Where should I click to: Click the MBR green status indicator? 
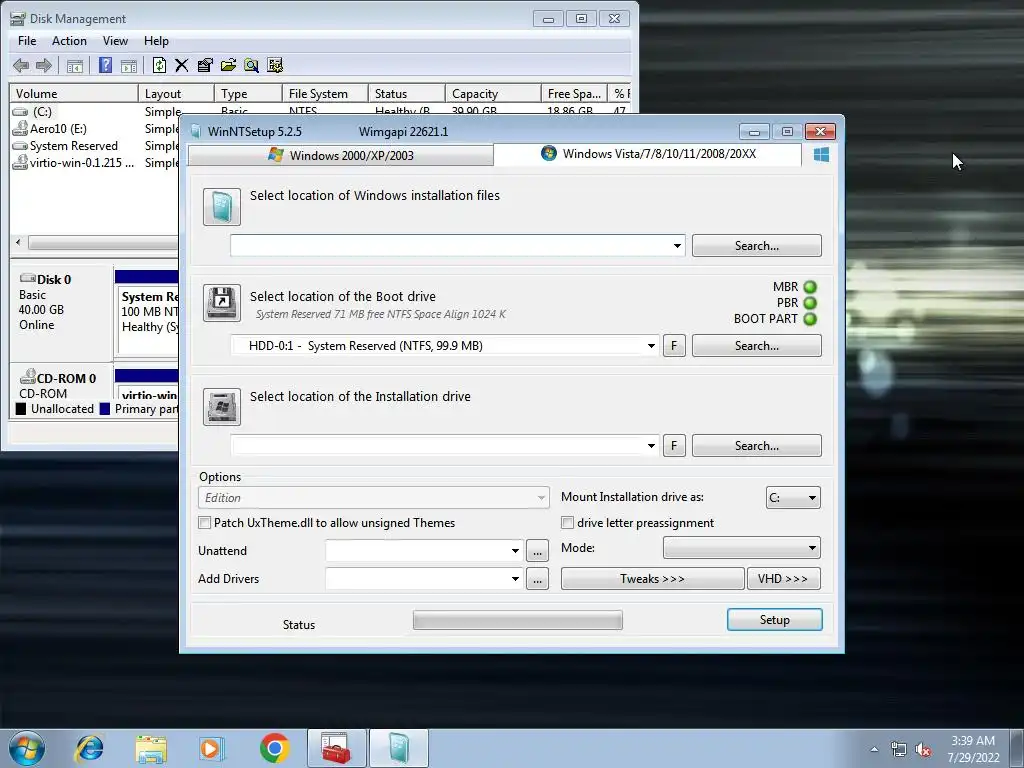(810, 287)
